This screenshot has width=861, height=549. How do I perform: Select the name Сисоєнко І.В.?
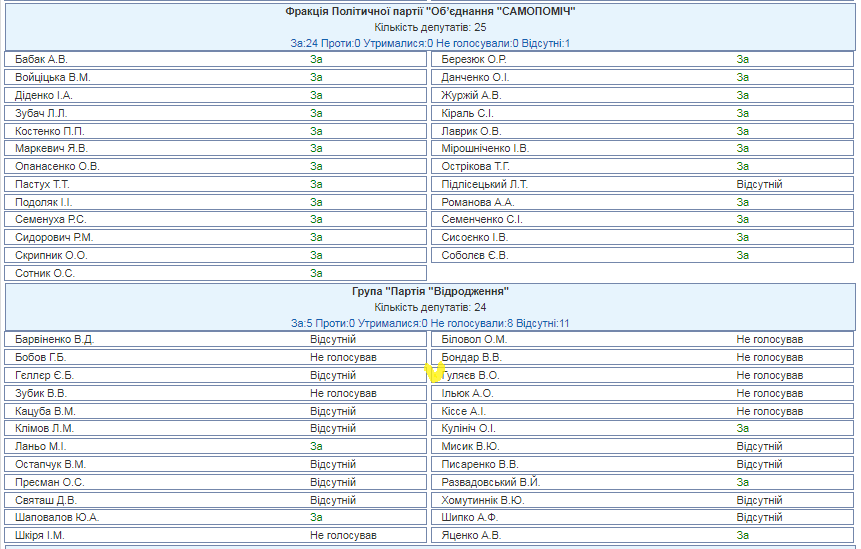point(474,237)
